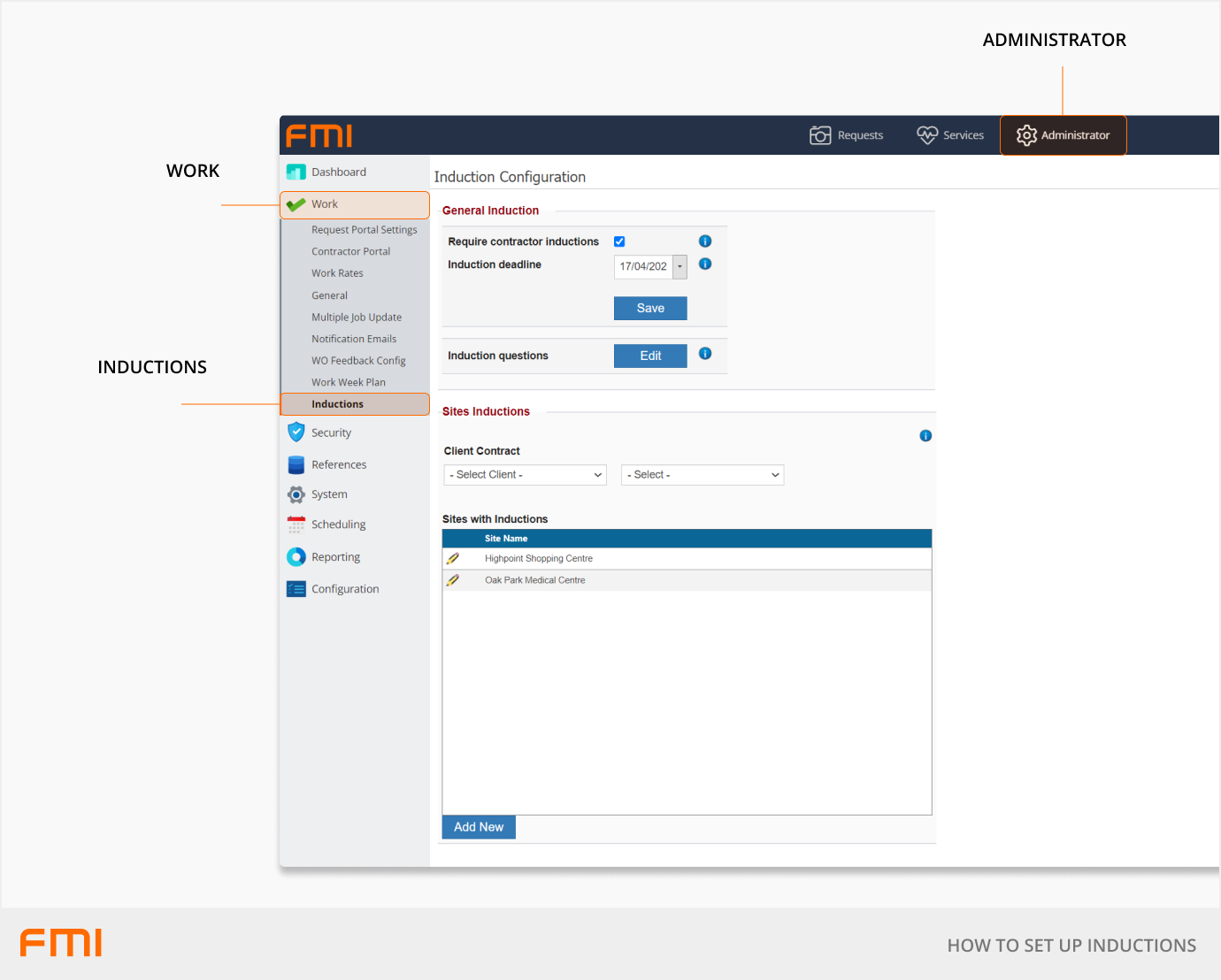This screenshot has height=980, width=1221.
Task: Click info icon next to Induction deadline
Action: coord(705,264)
